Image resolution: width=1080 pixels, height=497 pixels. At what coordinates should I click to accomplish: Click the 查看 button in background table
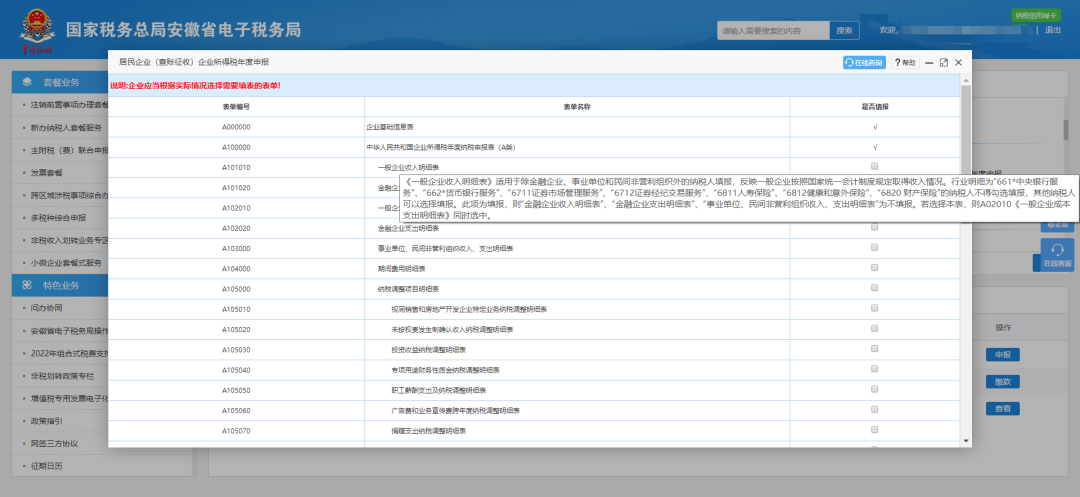[1002, 409]
